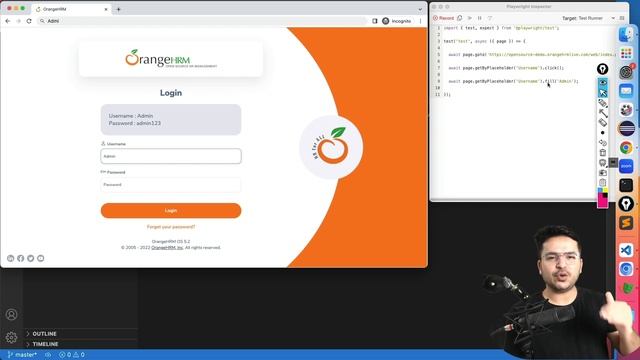
Task: Open the VS Code Accounts icon
Action: (11, 314)
